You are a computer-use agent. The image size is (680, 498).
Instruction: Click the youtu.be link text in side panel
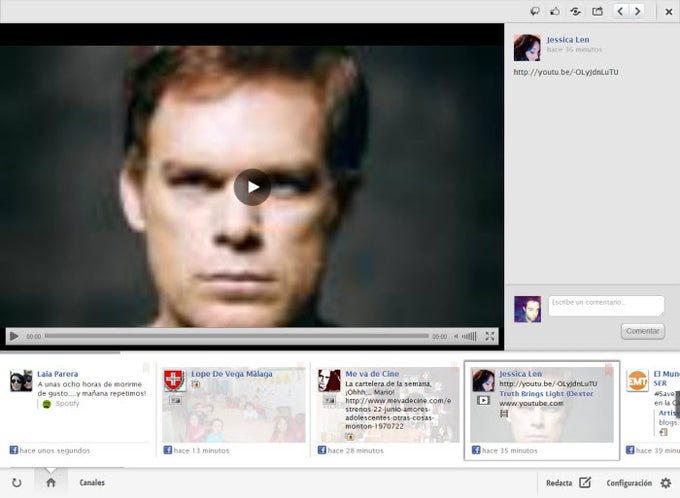point(566,72)
